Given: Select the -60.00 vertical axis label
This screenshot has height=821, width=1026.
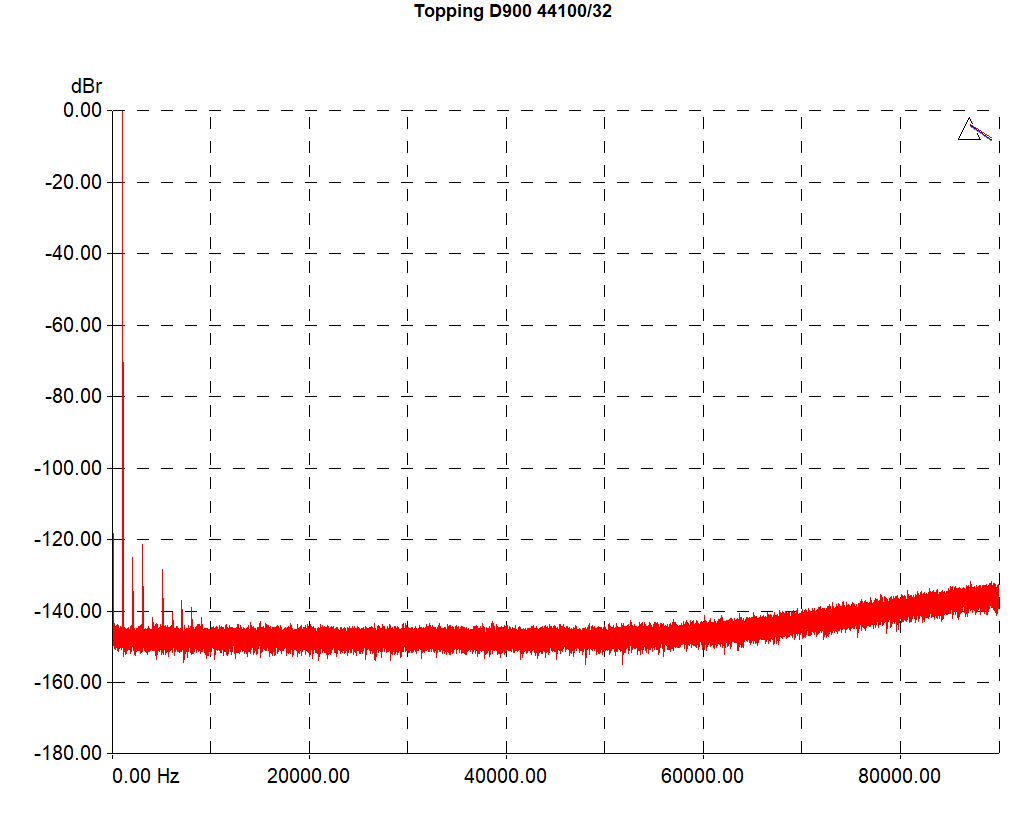Looking at the screenshot, I should tap(73, 325).
